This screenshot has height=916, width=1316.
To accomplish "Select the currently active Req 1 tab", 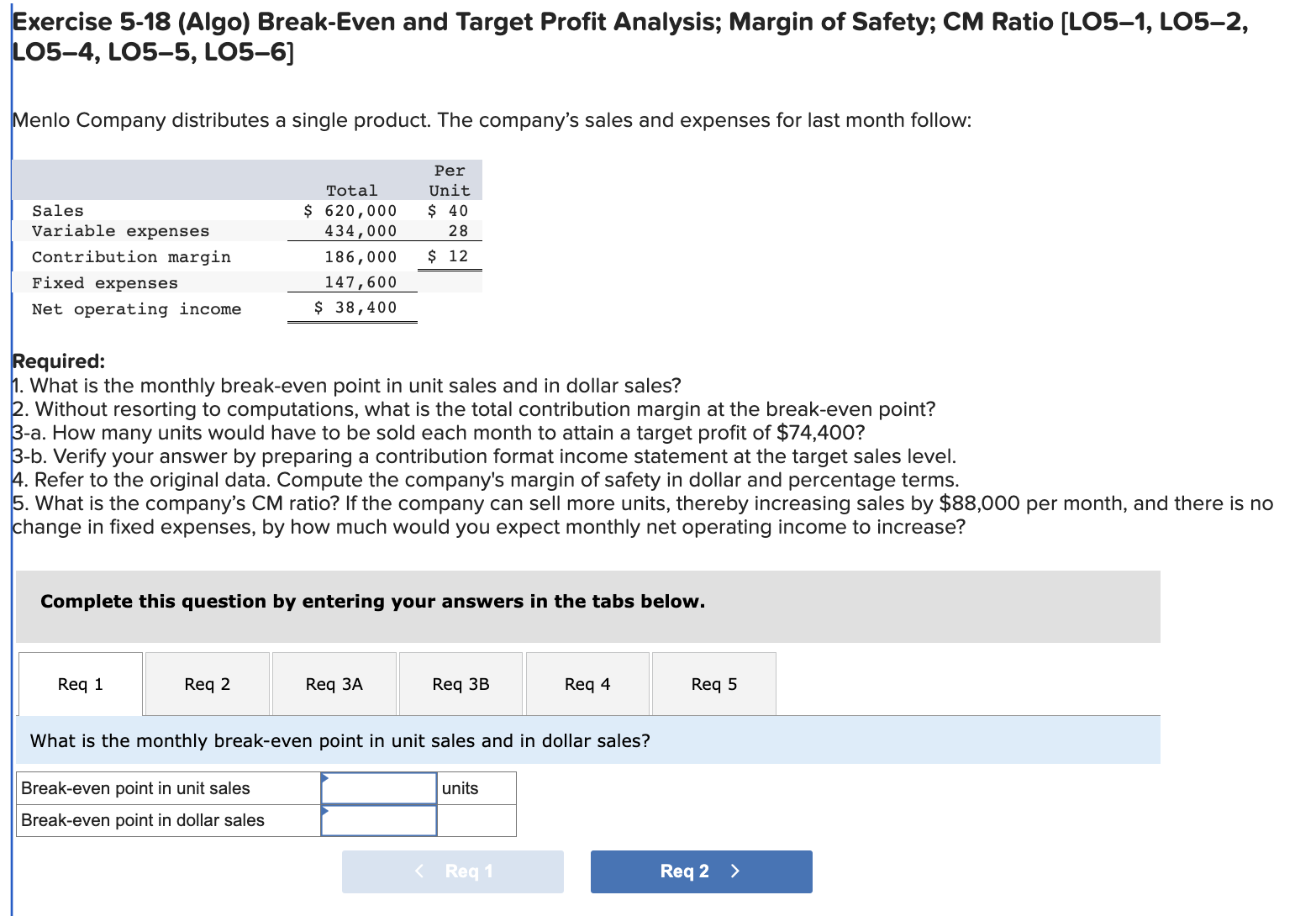I will (80, 683).
